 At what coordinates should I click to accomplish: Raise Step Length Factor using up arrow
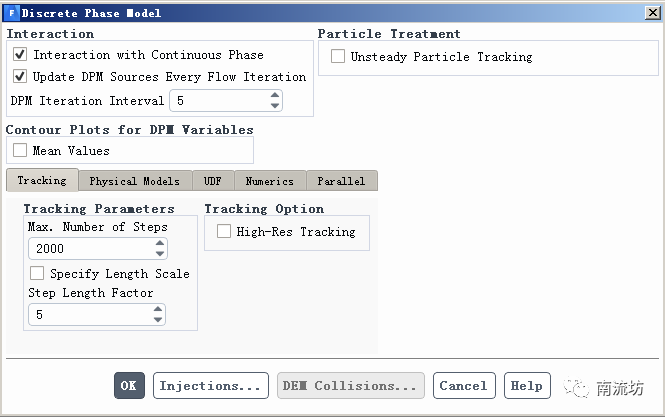pyautogui.click(x=158, y=310)
